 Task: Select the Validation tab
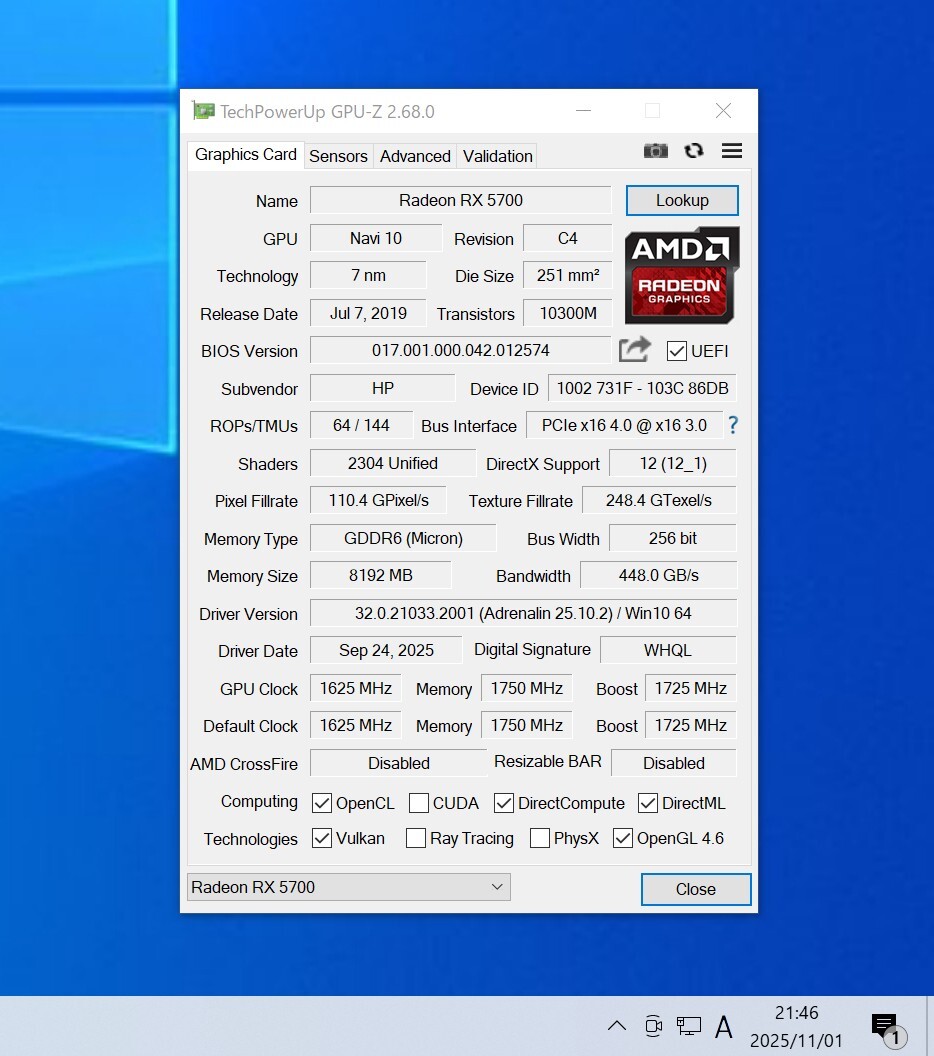497,156
